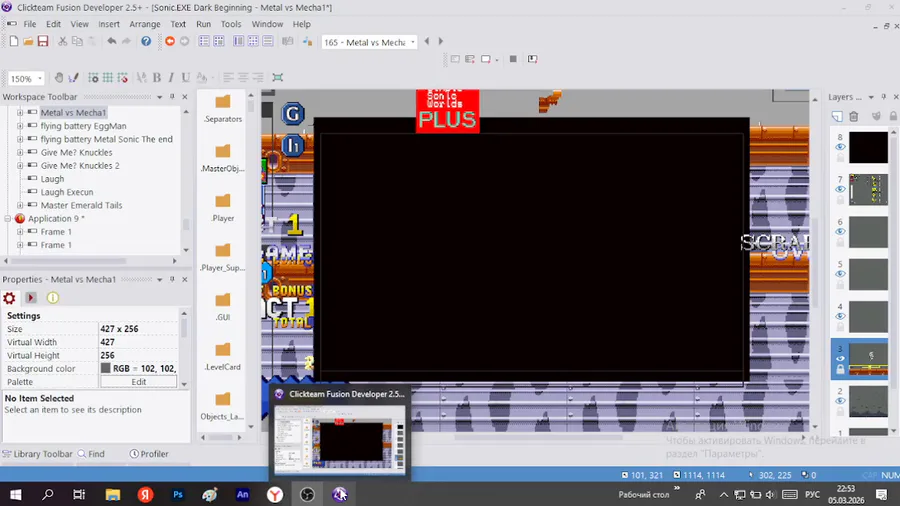Open the Find tab
The height and width of the screenshot is (506, 900).
92,454
